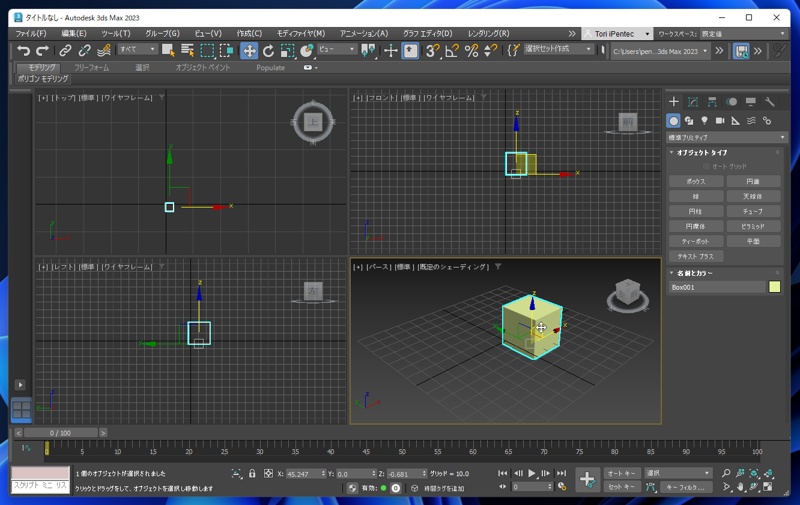Activate the Select and Move tool

pos(249,50)
